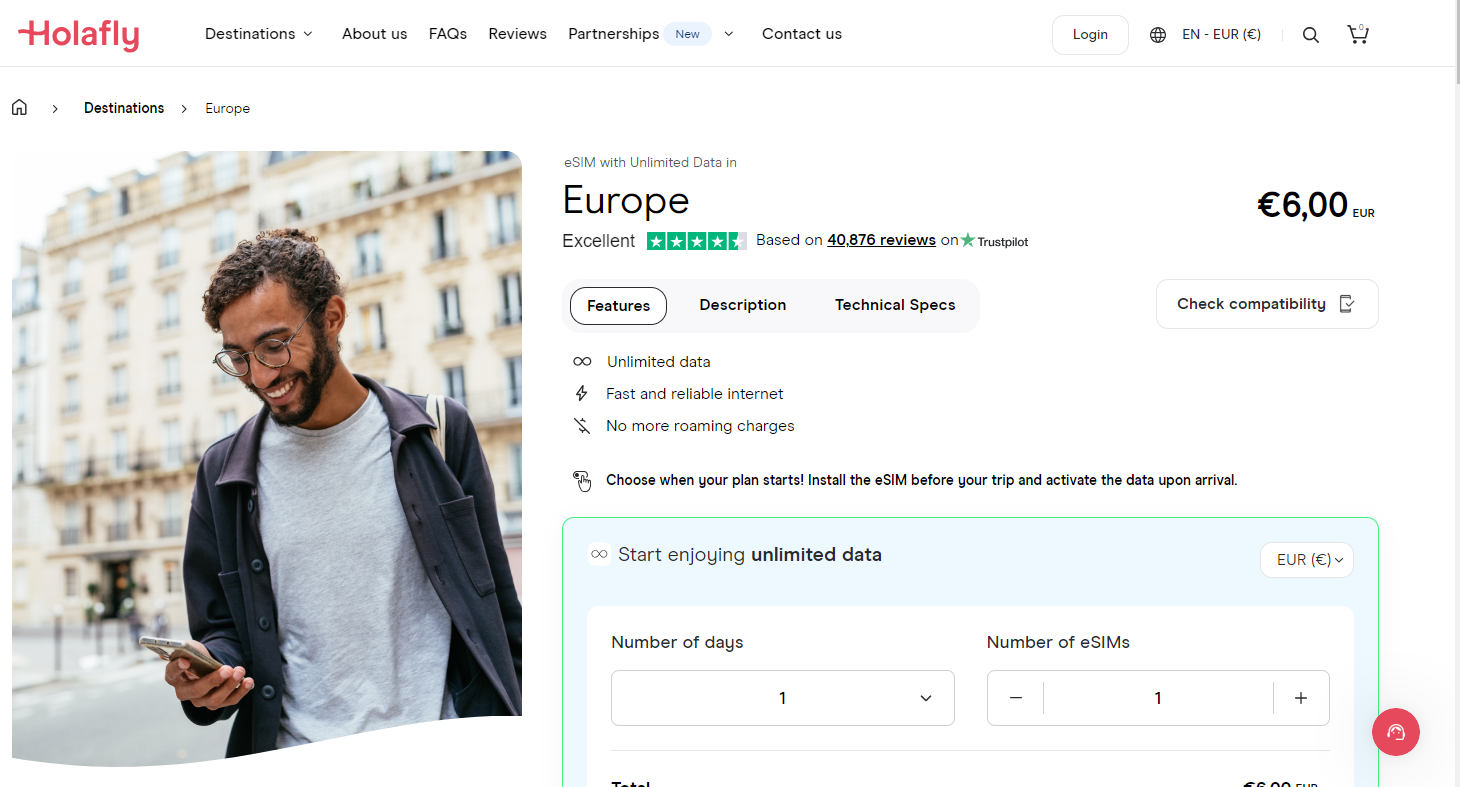The width and height of the screenshot is (1460, 787).
Task: Open the red support chat bubble
Action: (1395, 732)
